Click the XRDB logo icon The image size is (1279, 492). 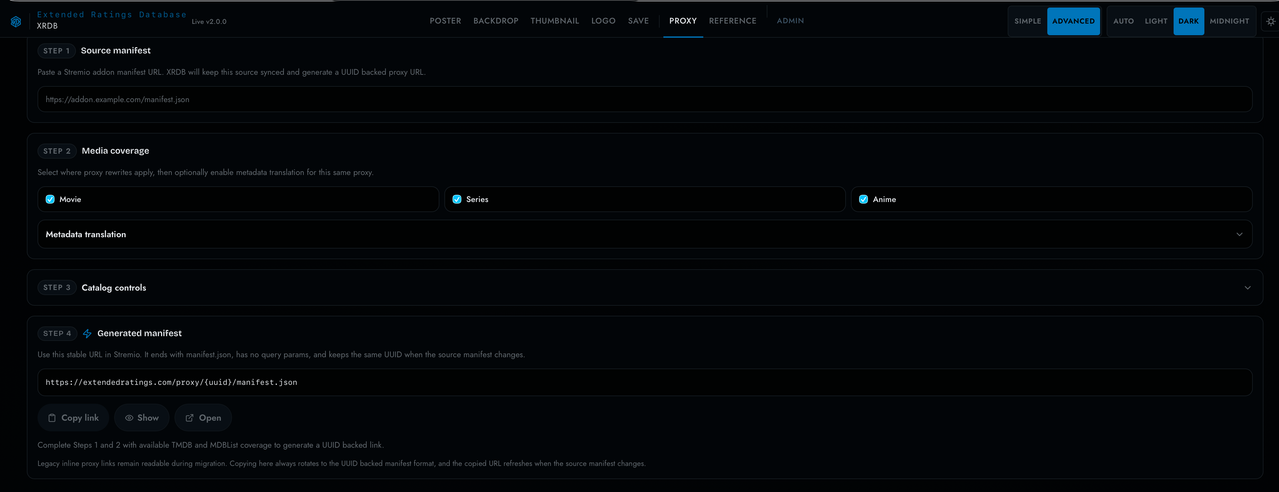click(x=16, y=21)
